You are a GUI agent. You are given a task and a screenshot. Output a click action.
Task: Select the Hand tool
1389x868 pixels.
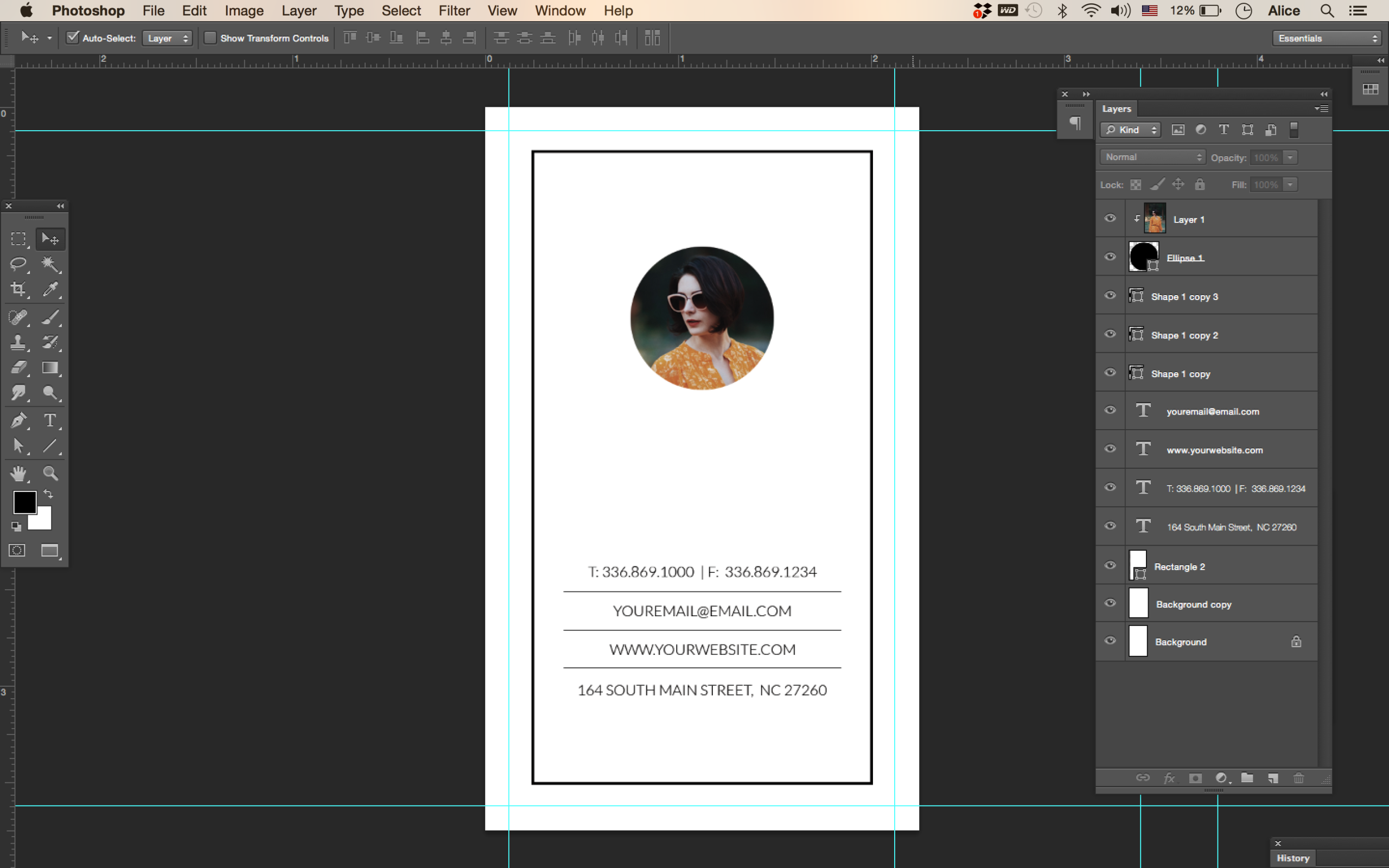(18, 474)
